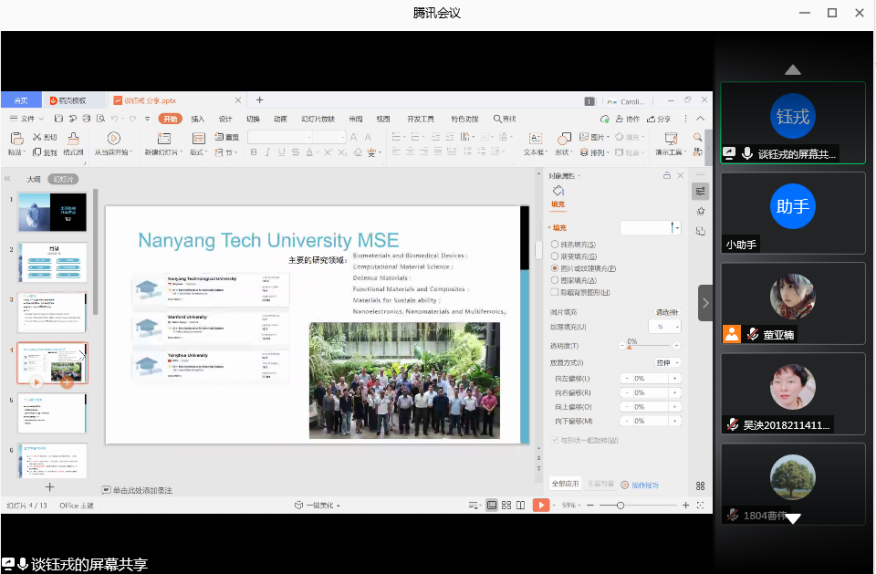
Task: Select Pattern fill radio option
Action: coord(555,280)
